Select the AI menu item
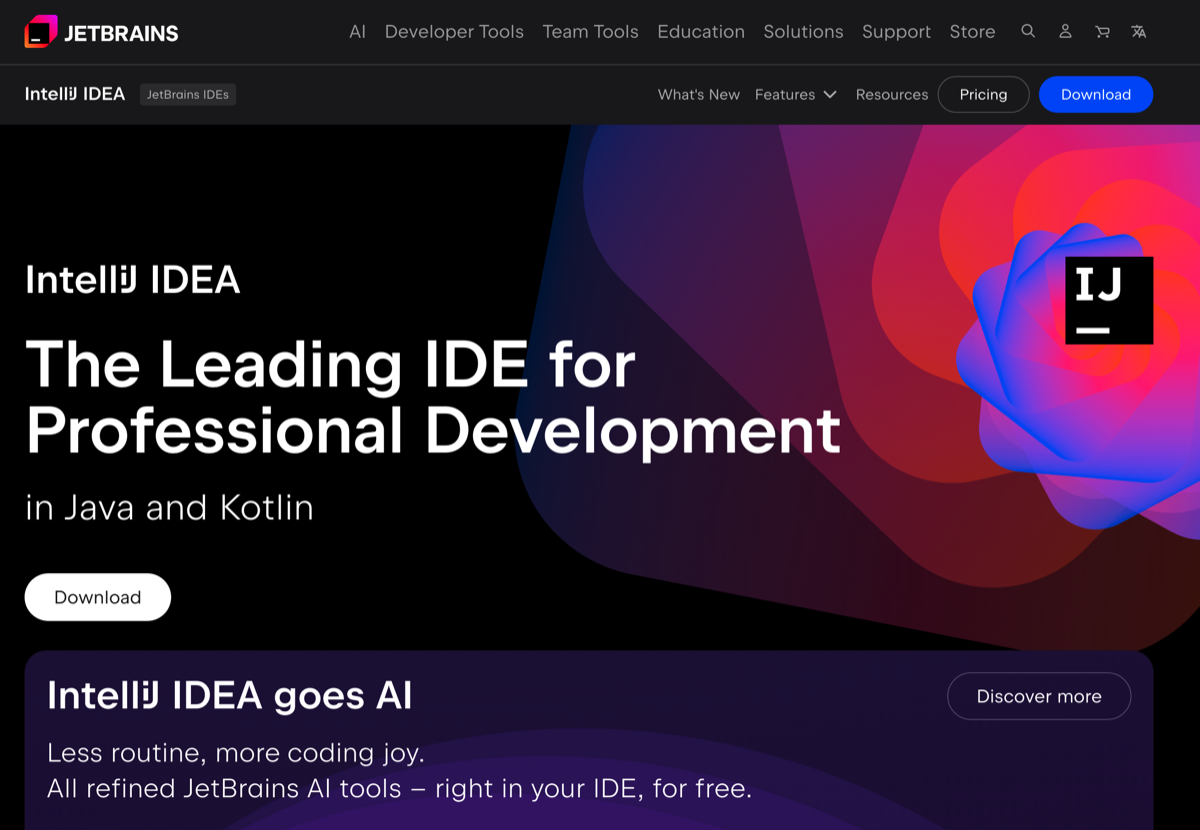 point(357,31)
